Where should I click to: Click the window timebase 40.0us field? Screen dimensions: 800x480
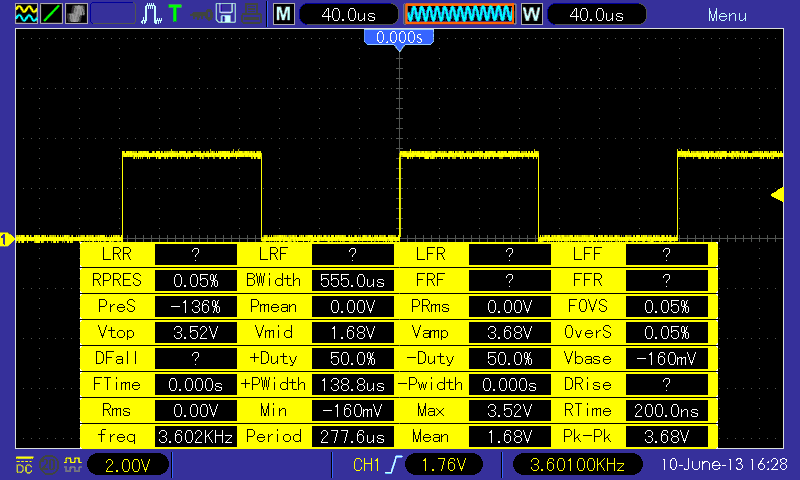(x=596, y=15)
